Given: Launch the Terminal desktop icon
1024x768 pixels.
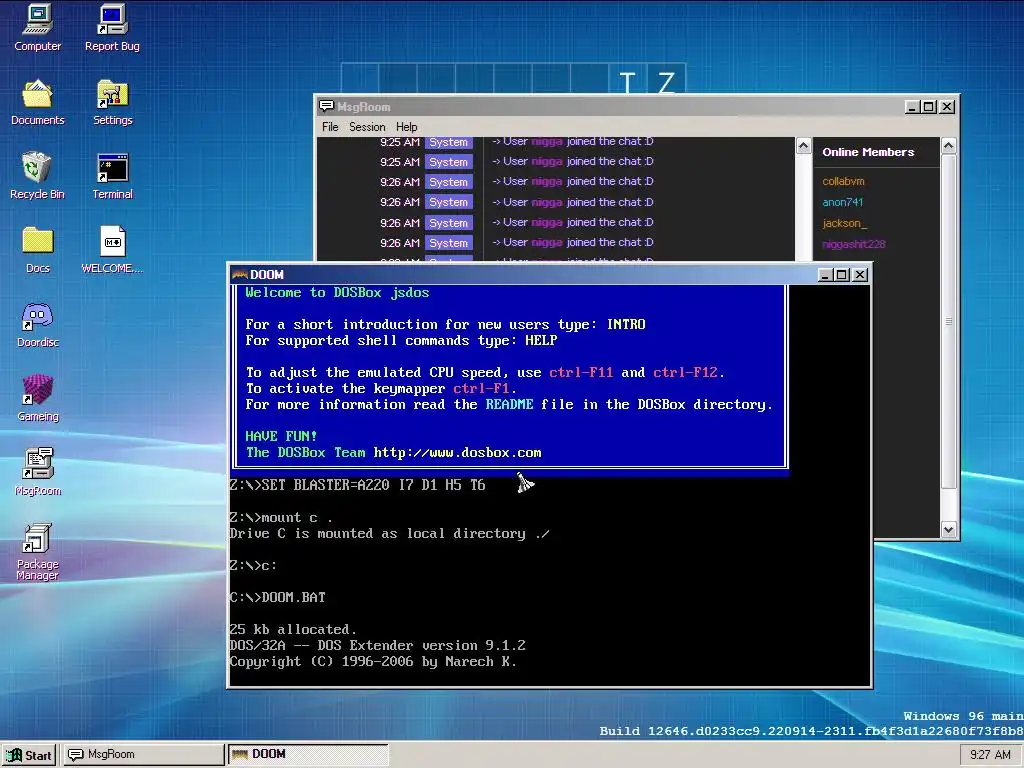Looking at the screenshot, I should pos(112,176).
